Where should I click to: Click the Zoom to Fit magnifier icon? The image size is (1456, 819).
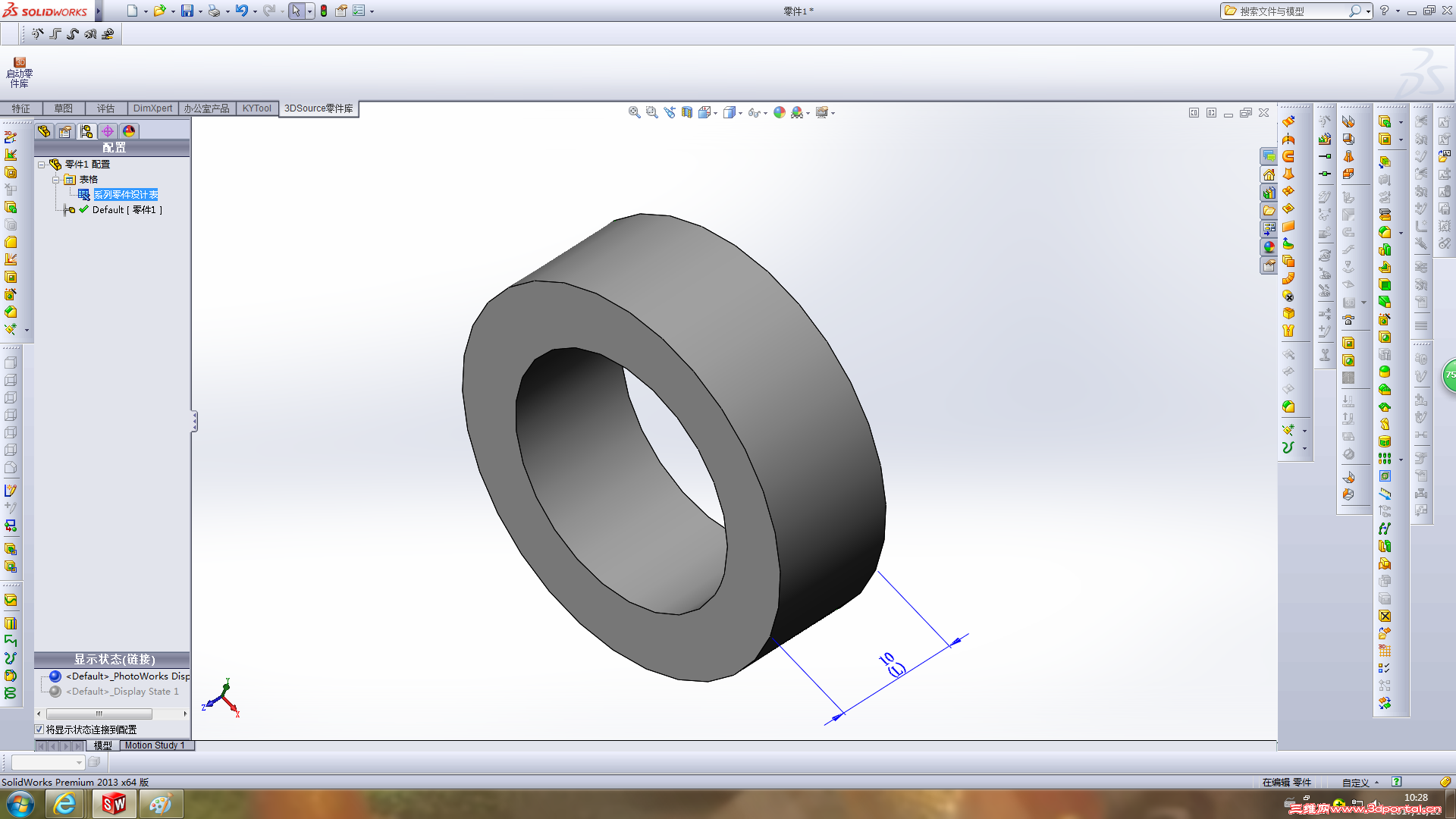(x=634, y=112)
